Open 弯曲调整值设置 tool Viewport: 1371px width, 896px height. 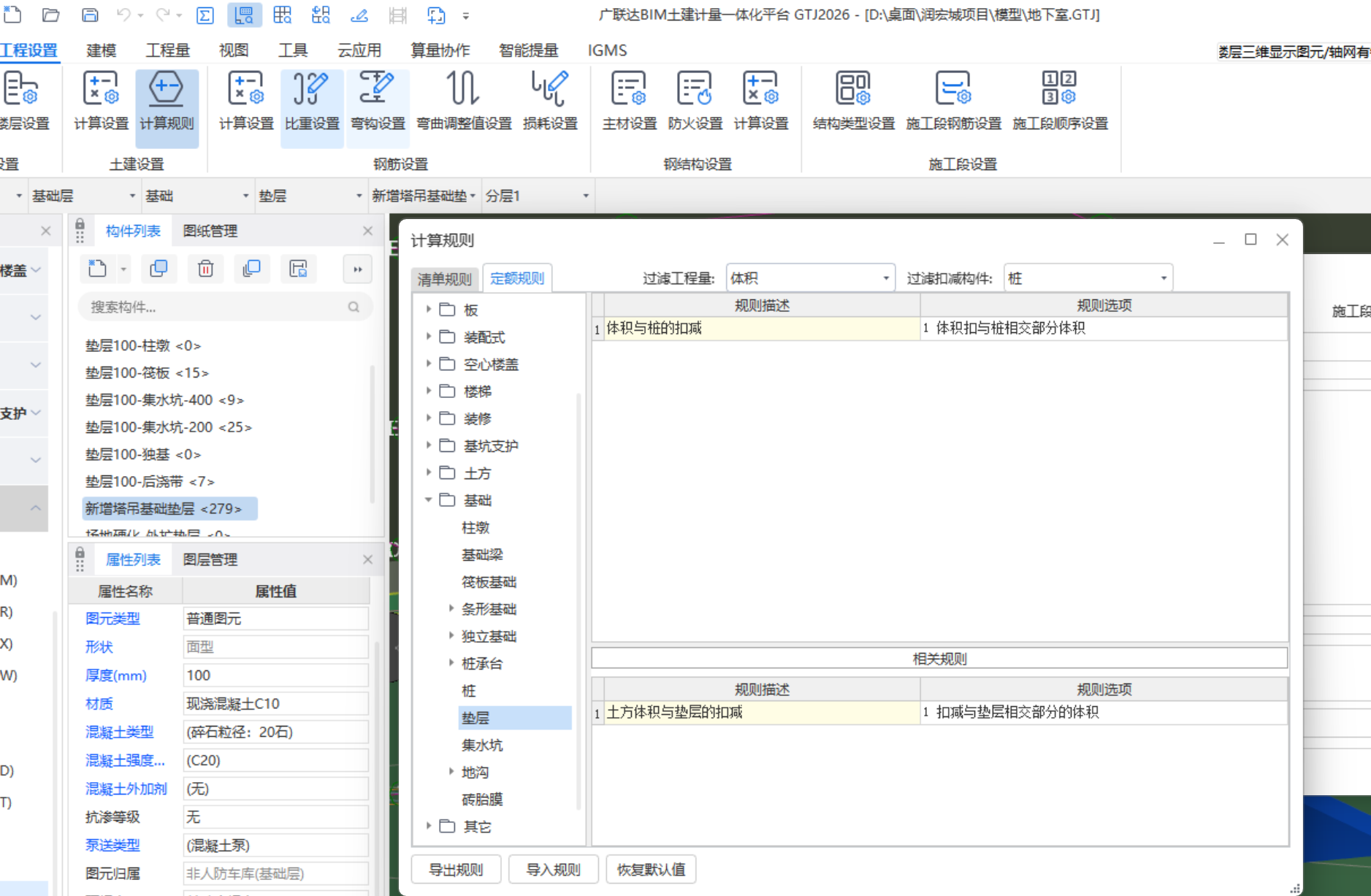(464, 102)
